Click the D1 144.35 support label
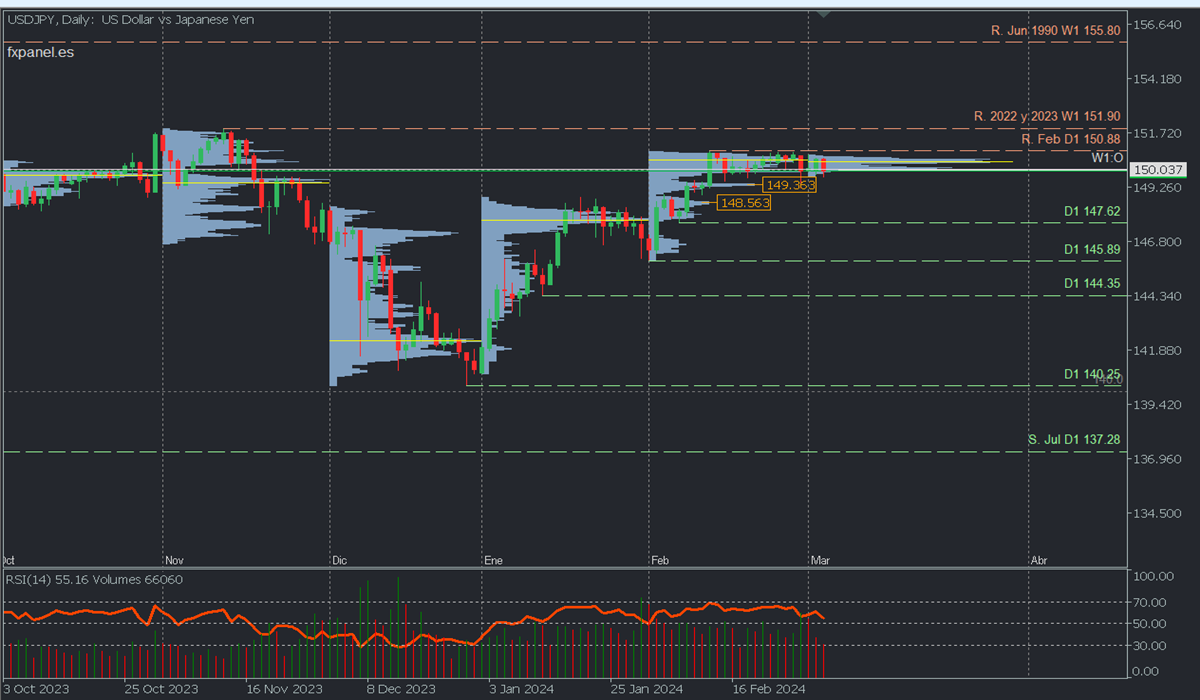1200x700 pixels. point(1092,284)
